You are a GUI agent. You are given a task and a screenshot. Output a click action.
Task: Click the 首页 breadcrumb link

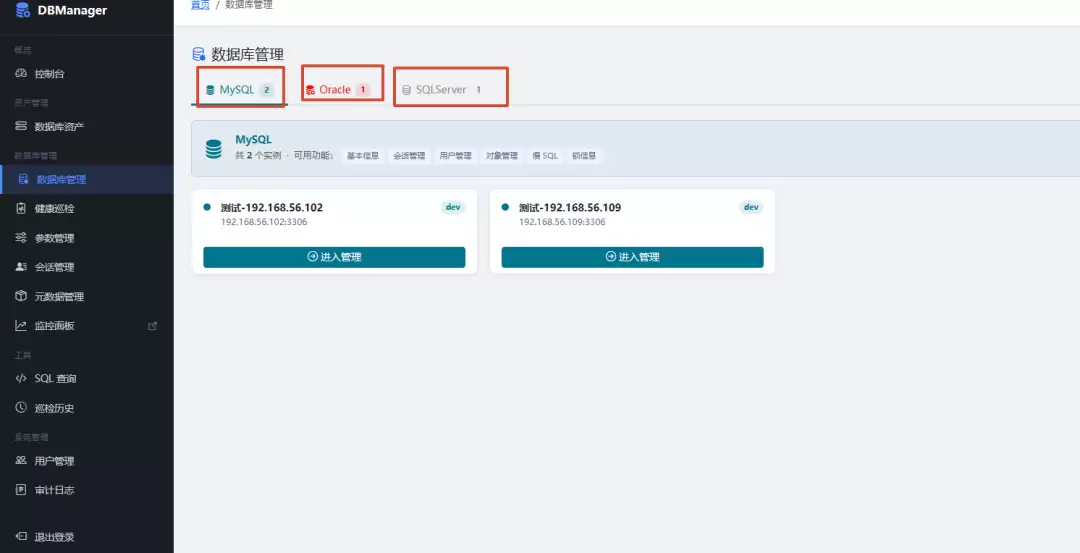200,5
